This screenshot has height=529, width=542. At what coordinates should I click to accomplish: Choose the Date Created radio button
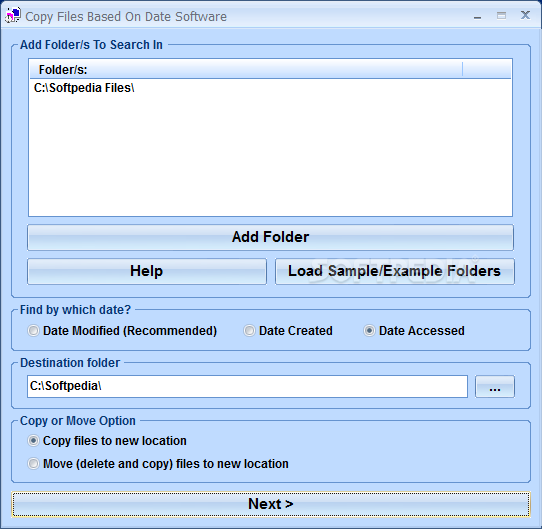pos(288,331)
